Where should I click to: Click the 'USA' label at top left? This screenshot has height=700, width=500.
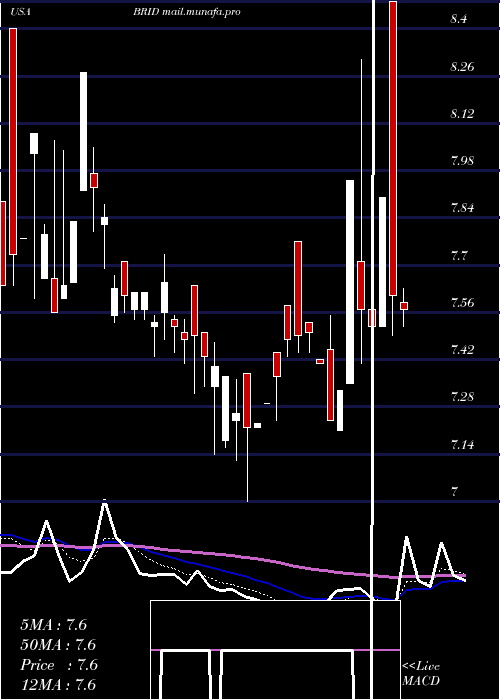(x=20, y=12)
